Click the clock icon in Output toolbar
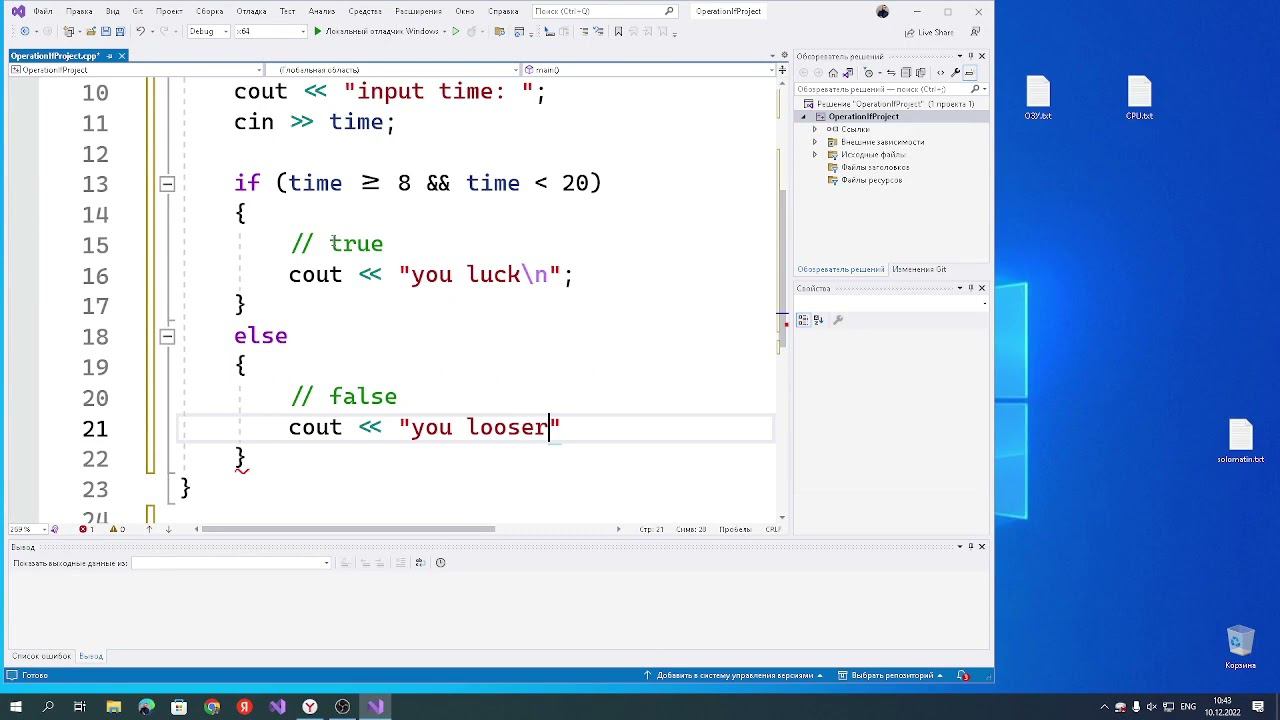Image resolution: width=1280 pixels, height=720 pixels. pos(440,563)
